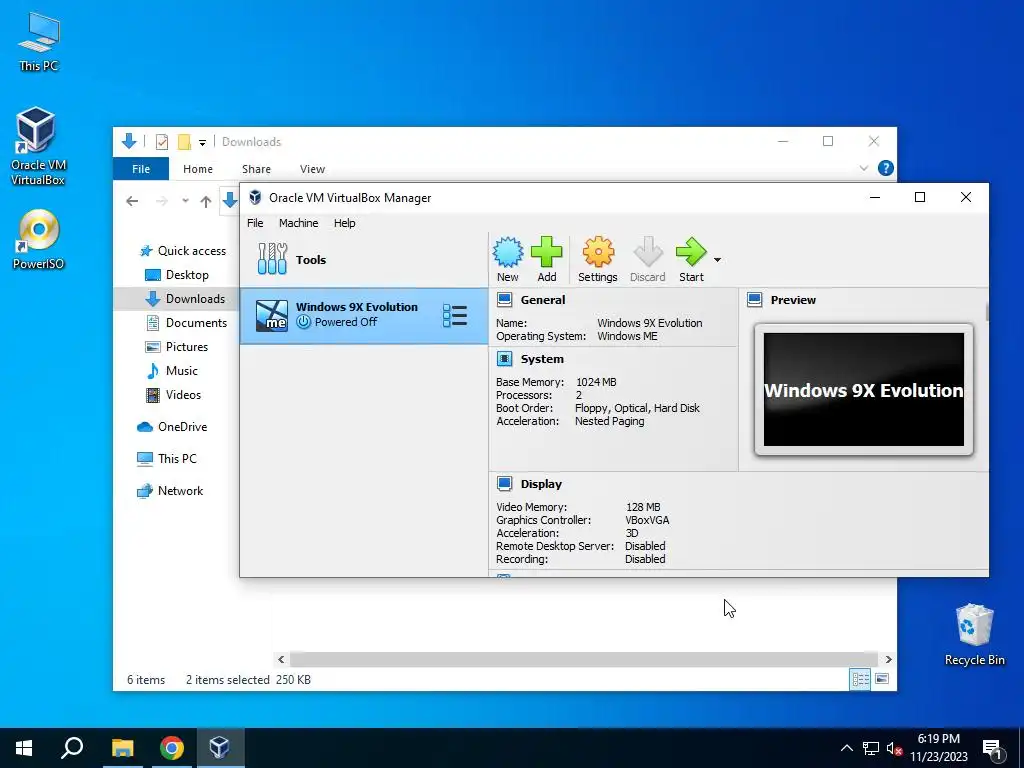This screenshot has width=1024, height=768.
Task: Select This PC desktop icon
Action: point(39,42)
